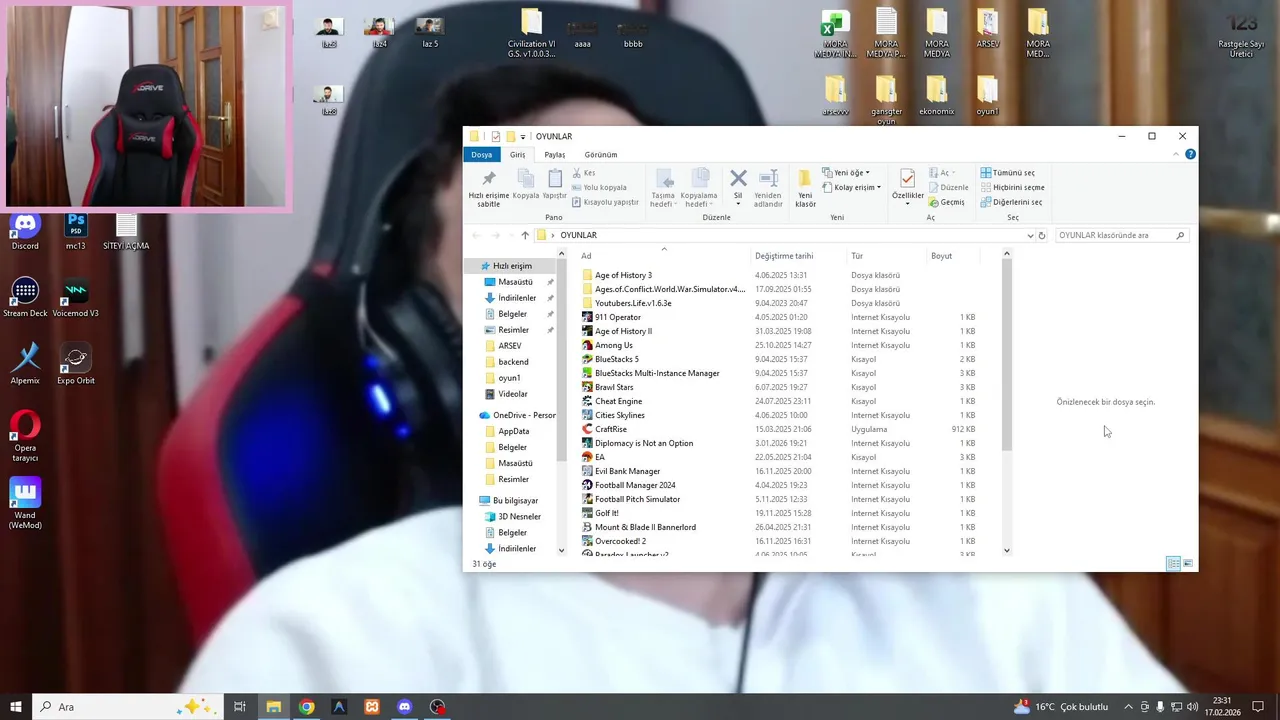Select the Brawl Stars shortcut

pos(614,387)
